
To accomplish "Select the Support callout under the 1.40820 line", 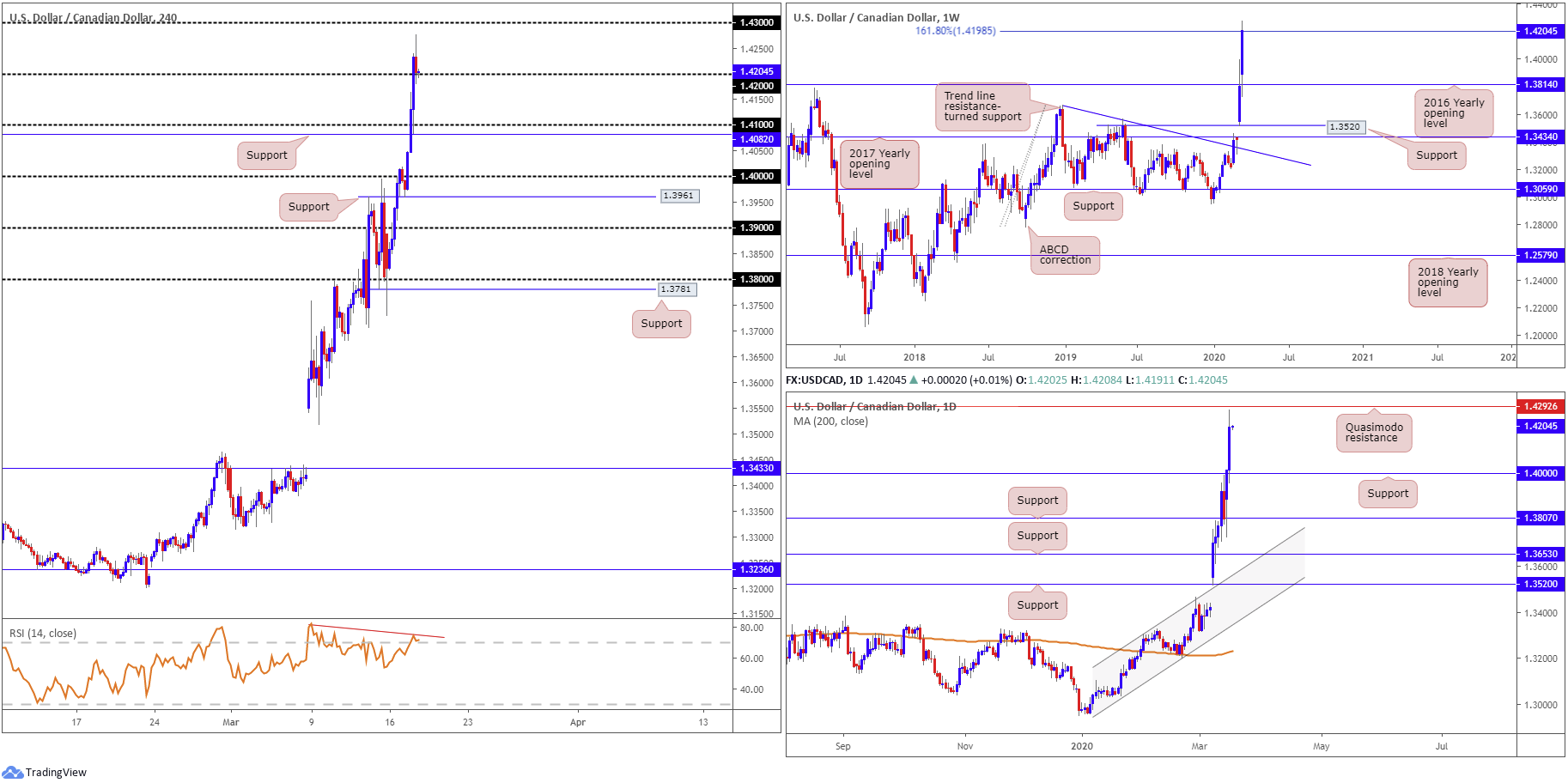I will click(x=266, y=155).
